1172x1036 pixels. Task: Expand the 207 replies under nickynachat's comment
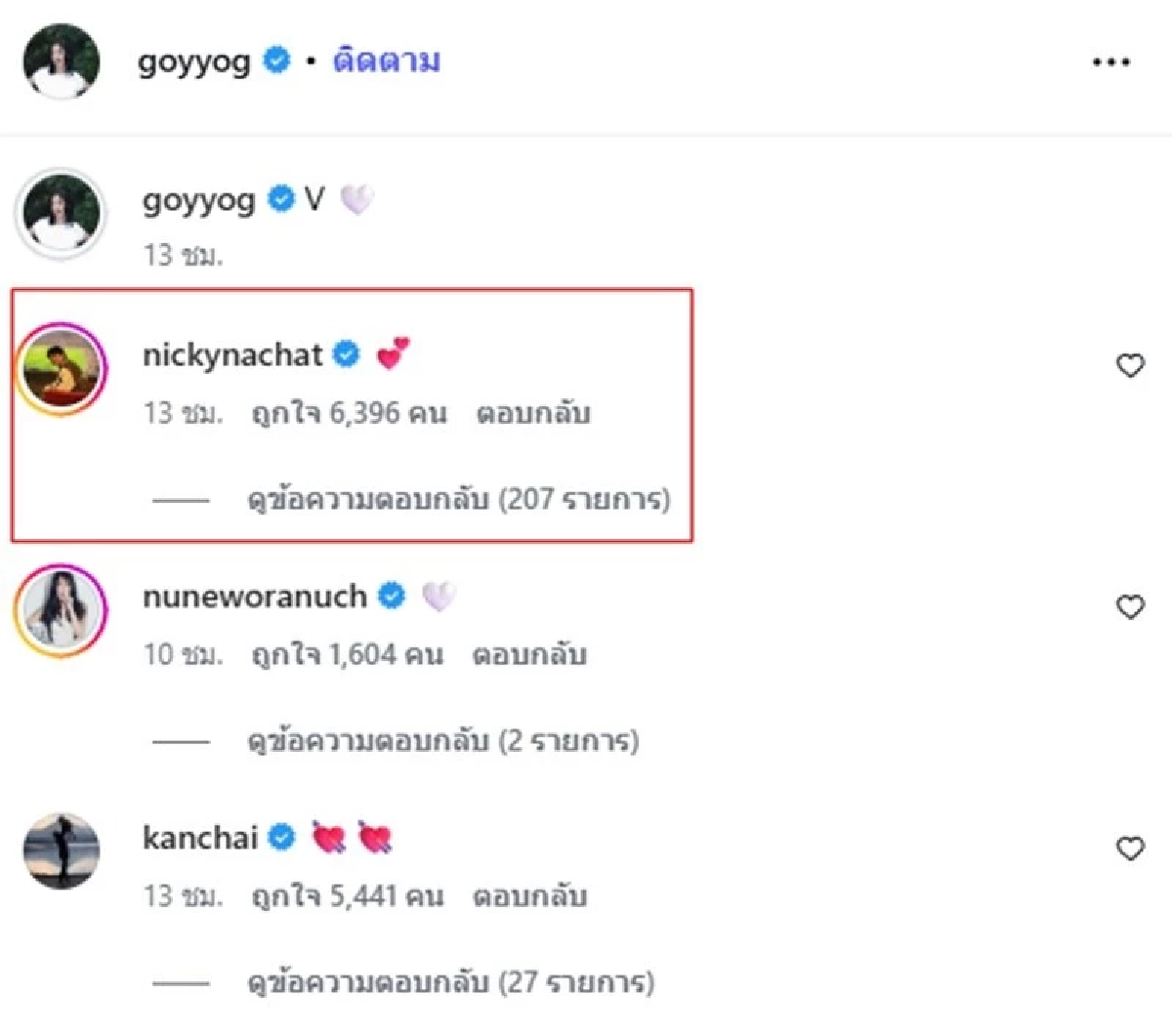459,499
